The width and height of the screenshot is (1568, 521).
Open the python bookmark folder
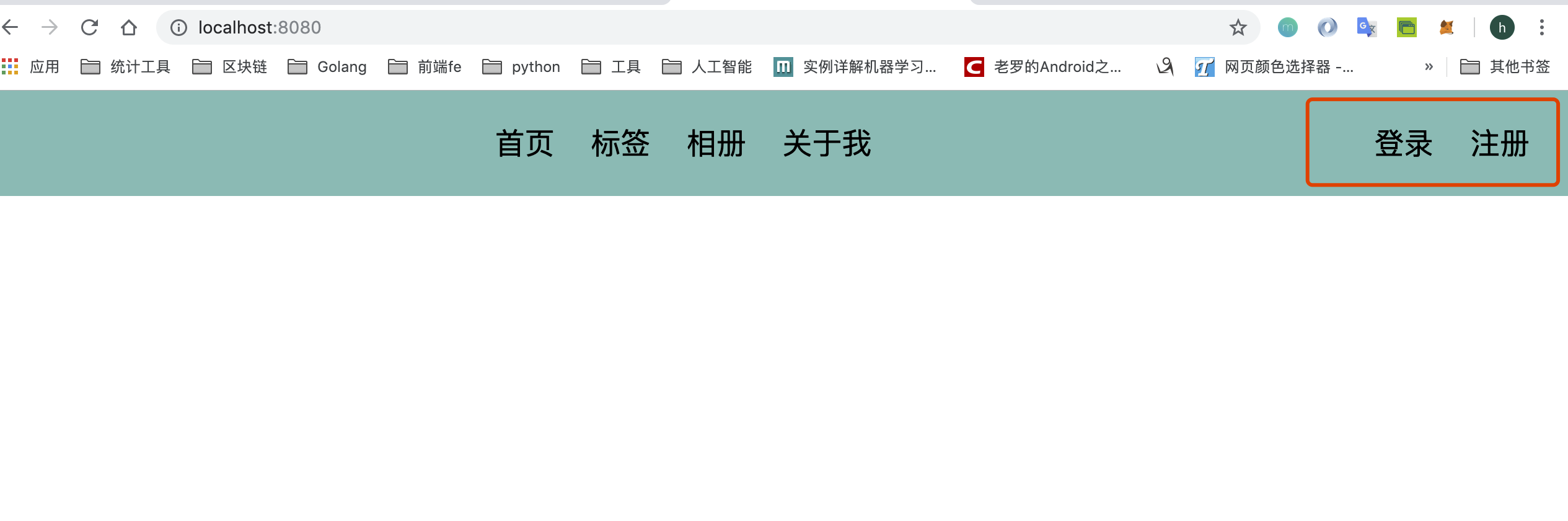pos(521,66)
